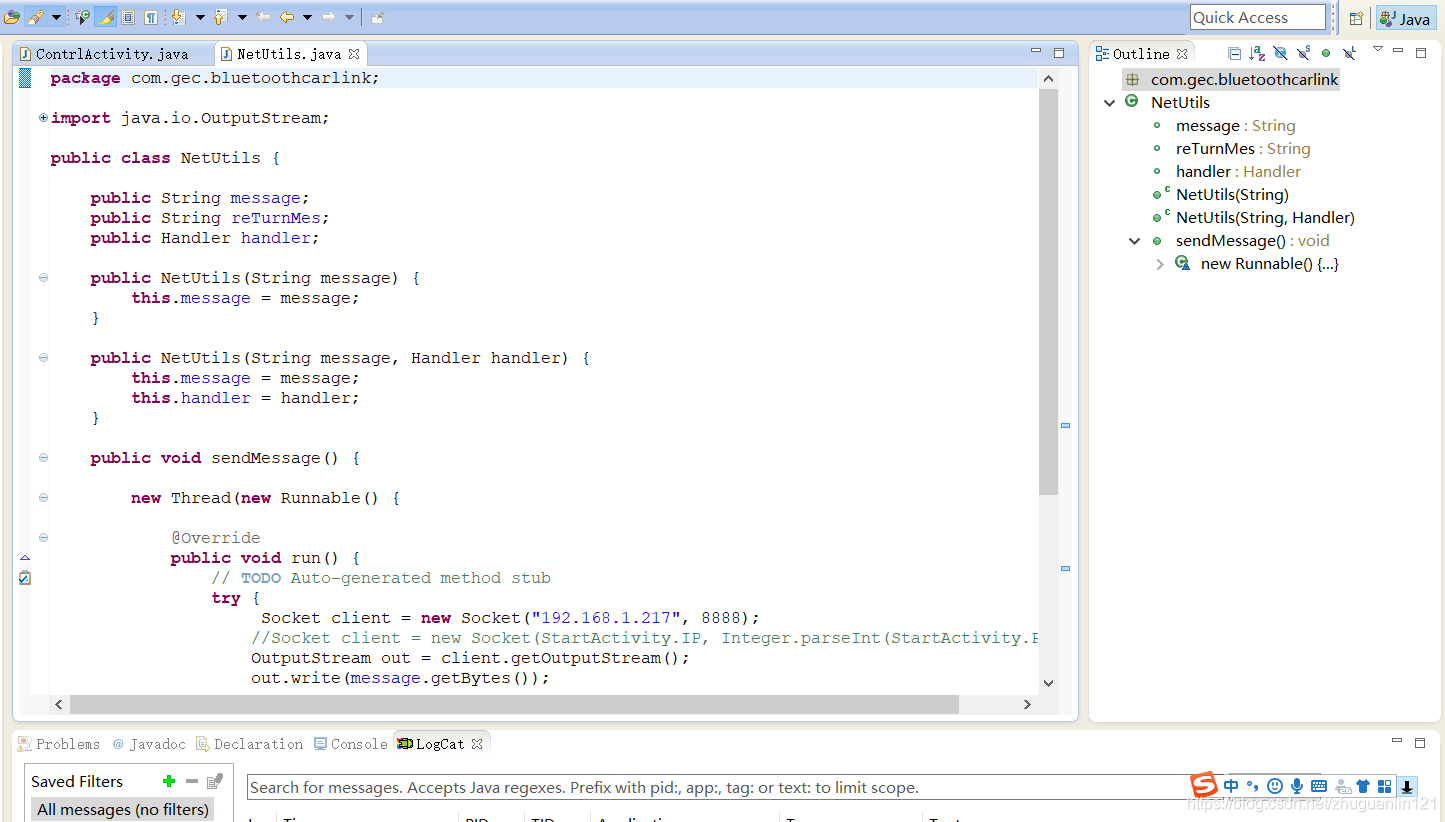Image resolution: width=1445 pixels, height=822 pixels.
Task: Toggle Hide Fields in Outline
Action: point(1280,54)
